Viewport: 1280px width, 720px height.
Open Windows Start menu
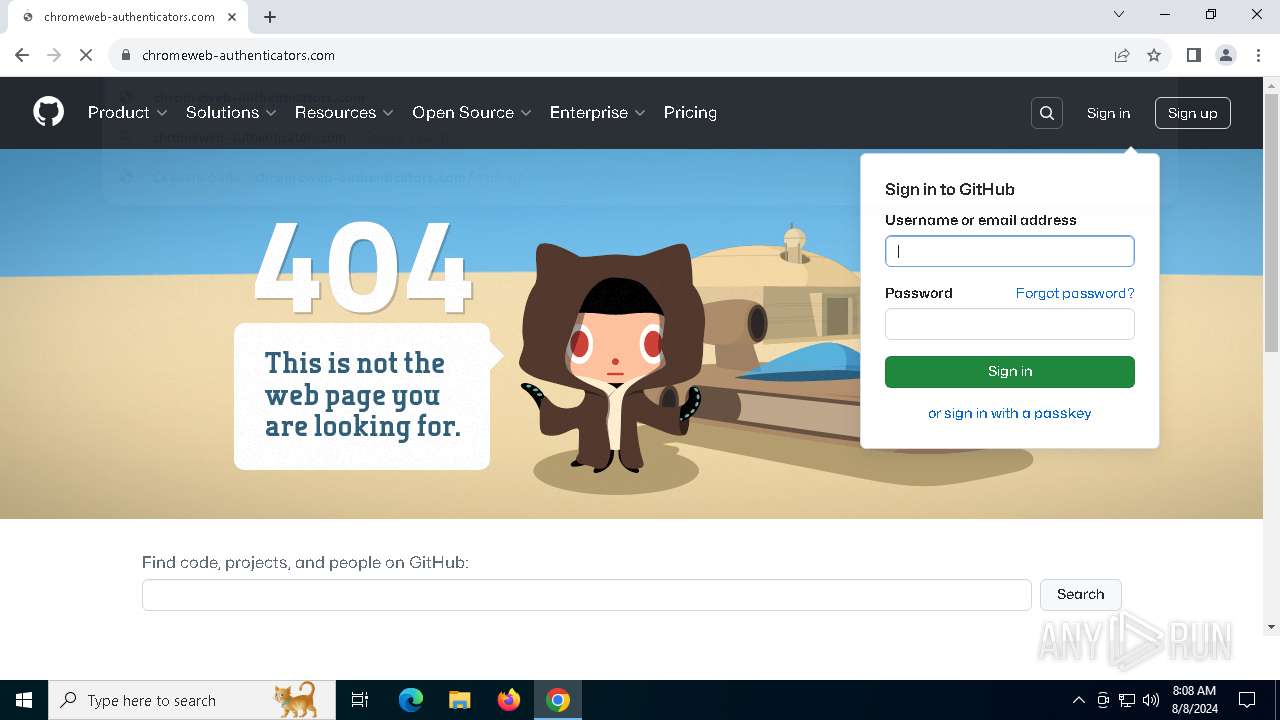pos(24,700)
